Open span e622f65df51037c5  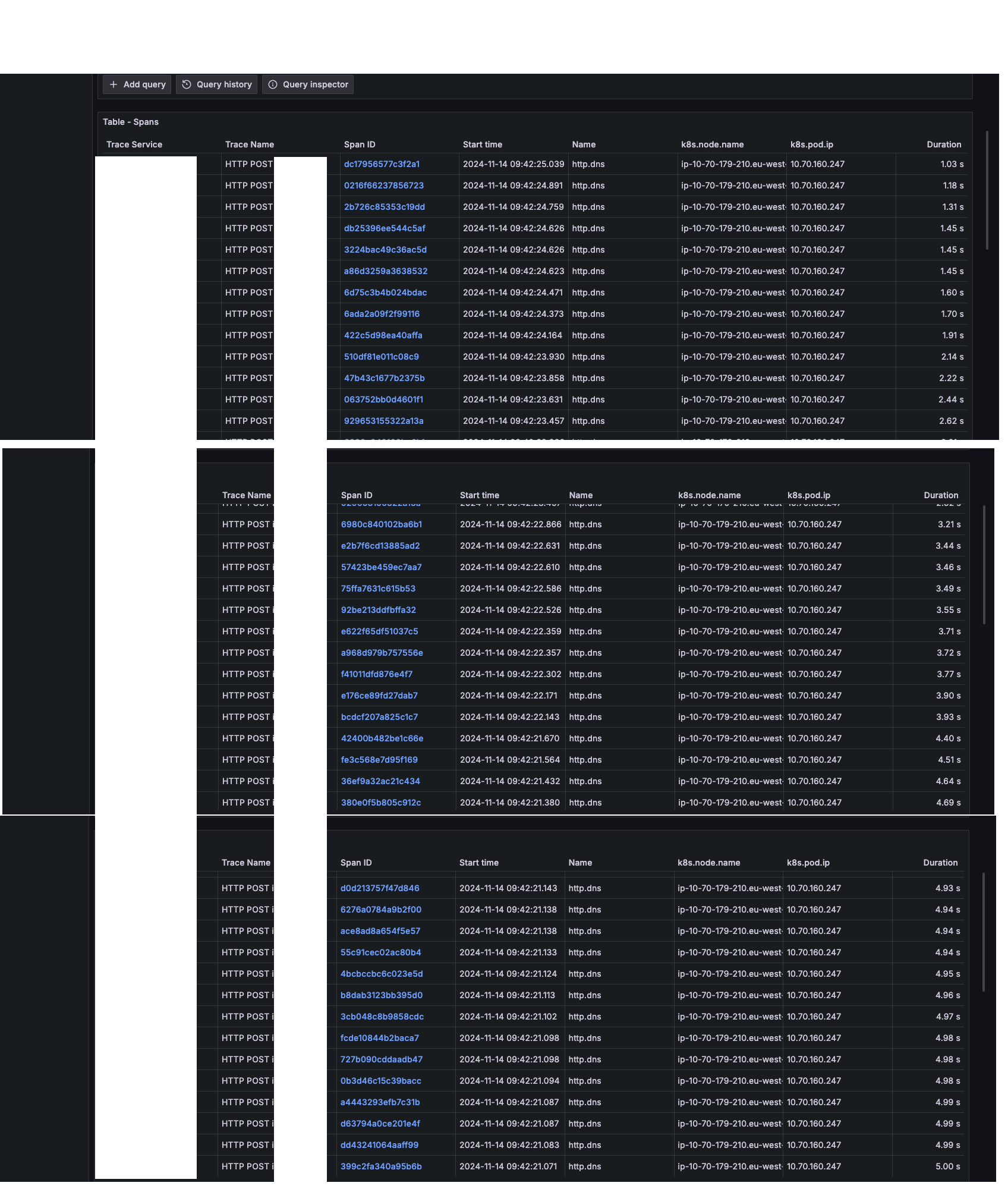coord(379,631)
